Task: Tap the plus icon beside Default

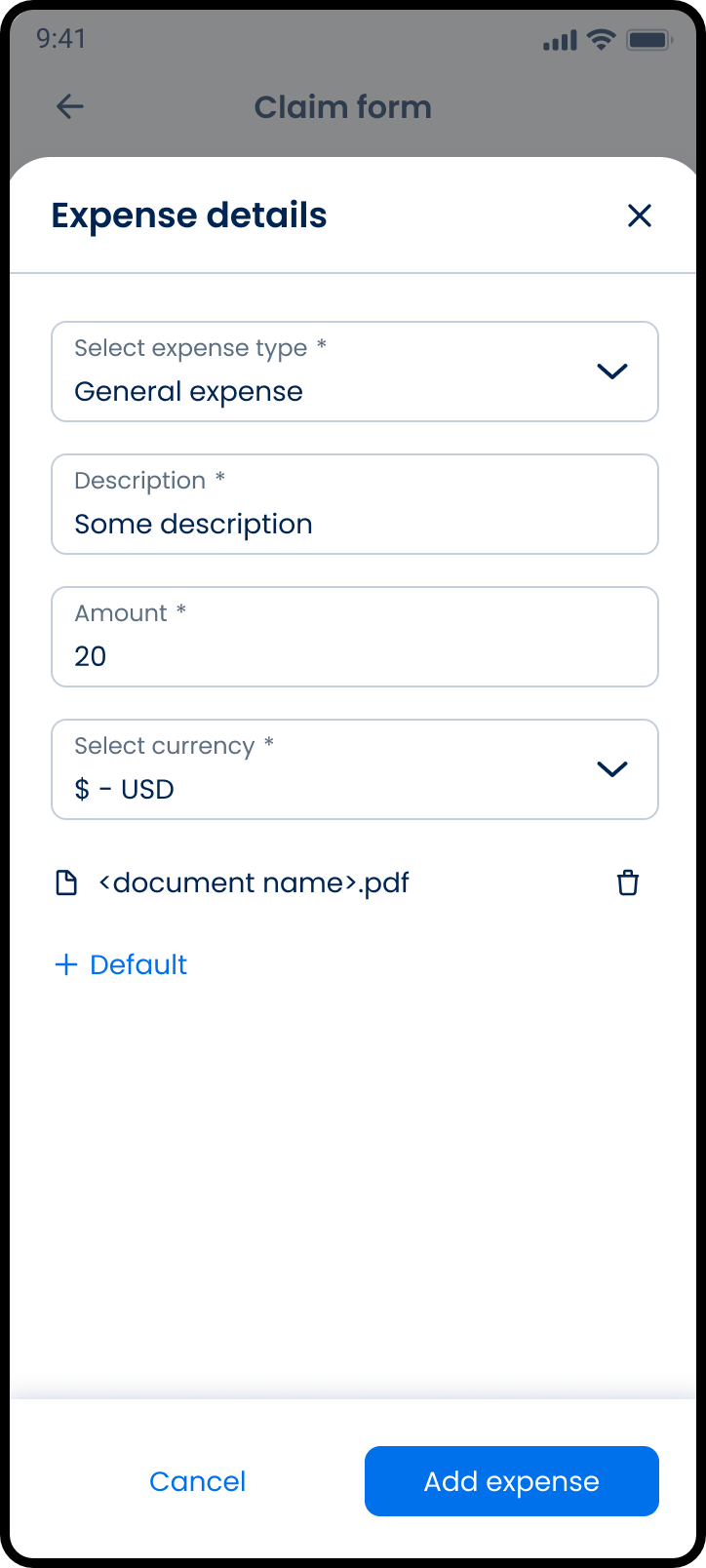Action: point(66,964)
